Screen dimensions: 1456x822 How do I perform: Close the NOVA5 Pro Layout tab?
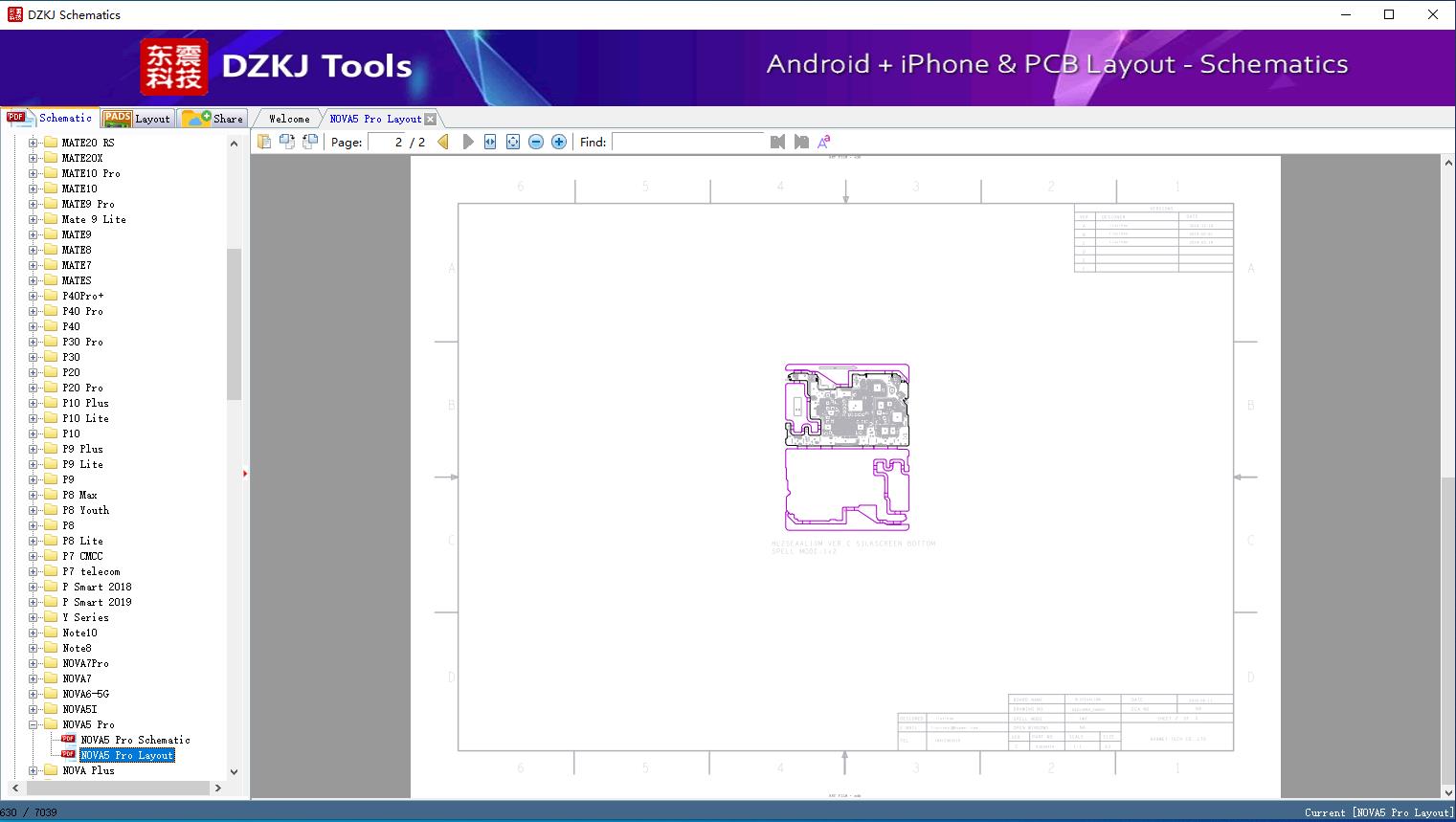tap(431, 119)
